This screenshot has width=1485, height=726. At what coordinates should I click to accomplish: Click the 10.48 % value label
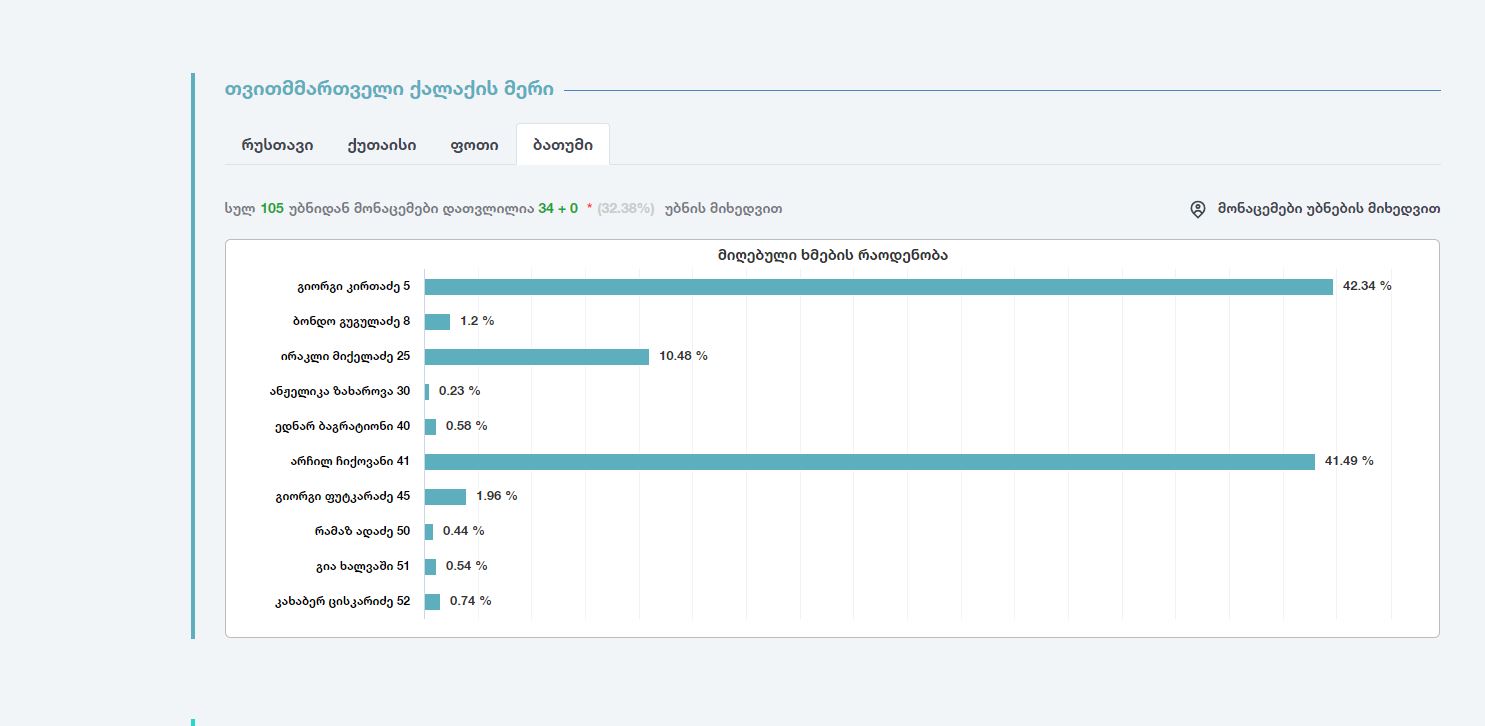[683, 356]
